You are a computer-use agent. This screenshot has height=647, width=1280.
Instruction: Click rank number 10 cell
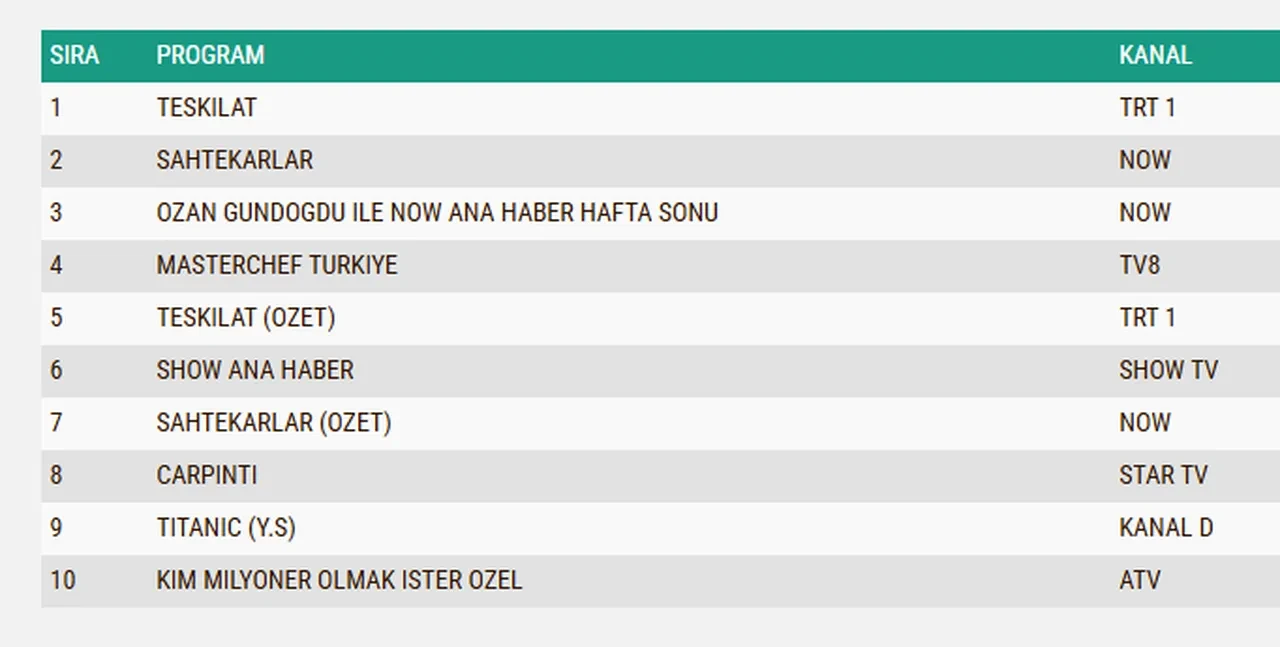(63, 580)
